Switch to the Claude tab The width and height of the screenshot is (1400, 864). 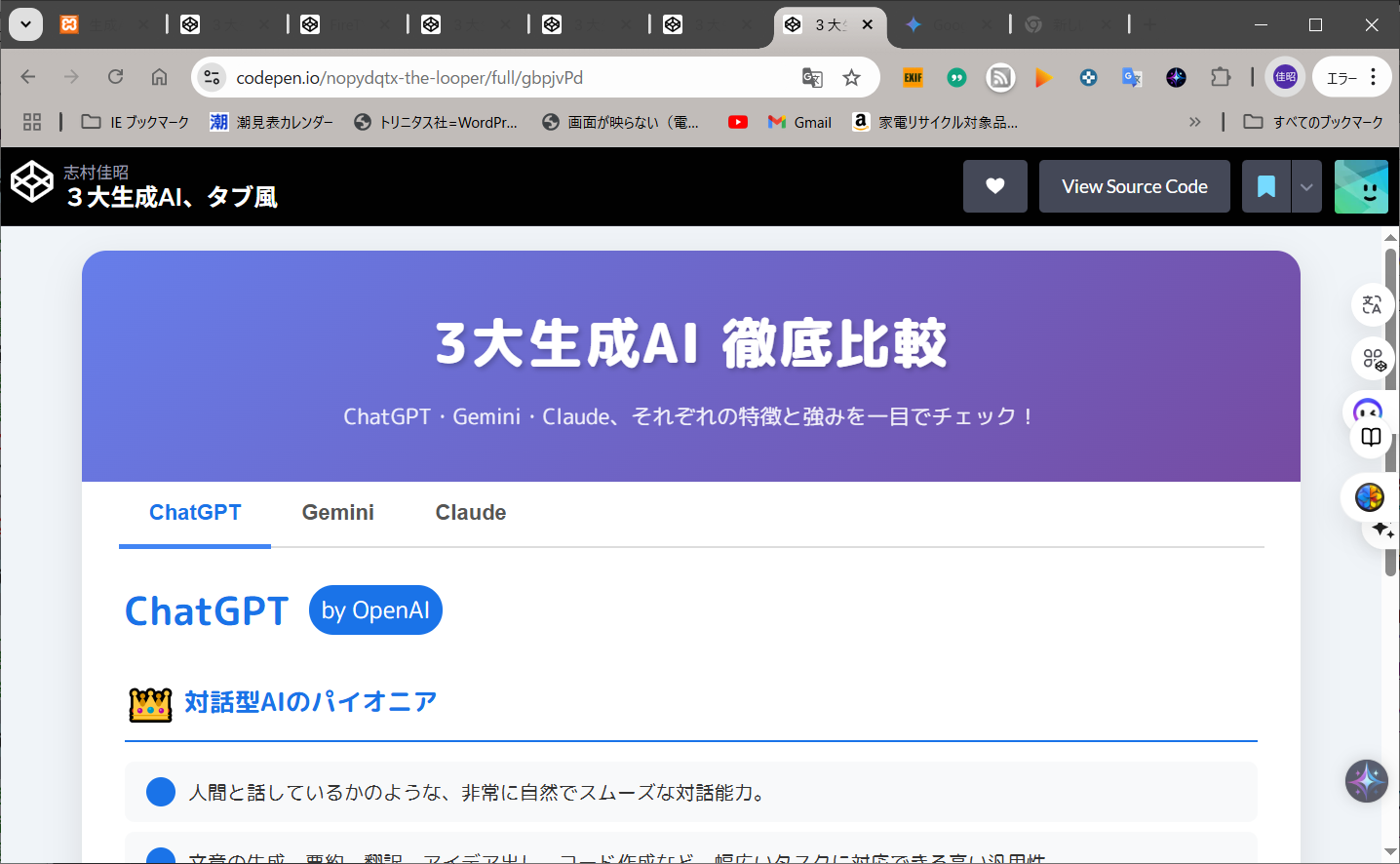click(471, 513)
